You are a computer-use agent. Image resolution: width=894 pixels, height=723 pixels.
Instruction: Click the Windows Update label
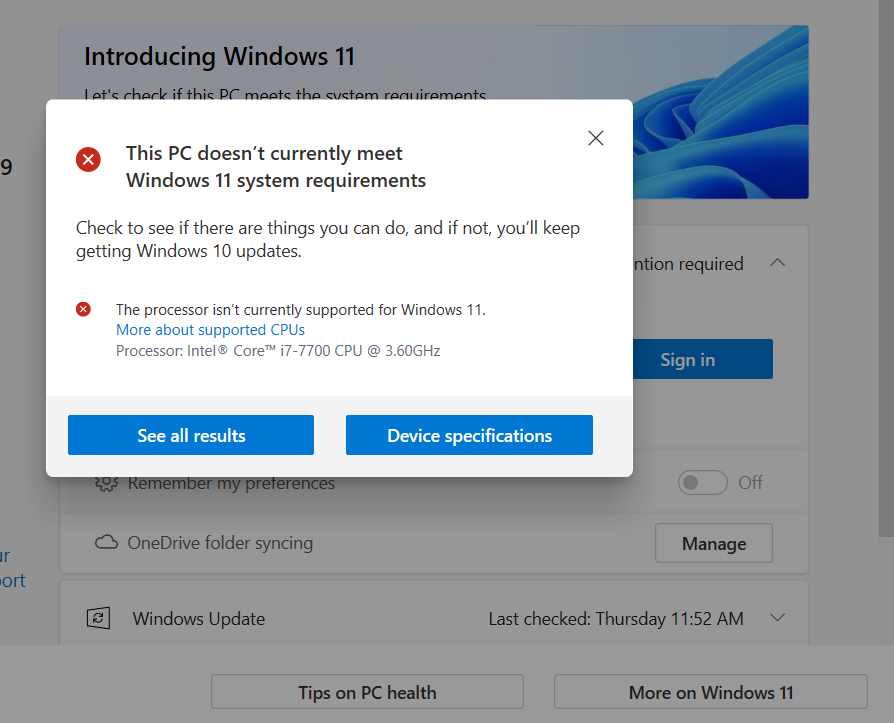pos(199,619)
